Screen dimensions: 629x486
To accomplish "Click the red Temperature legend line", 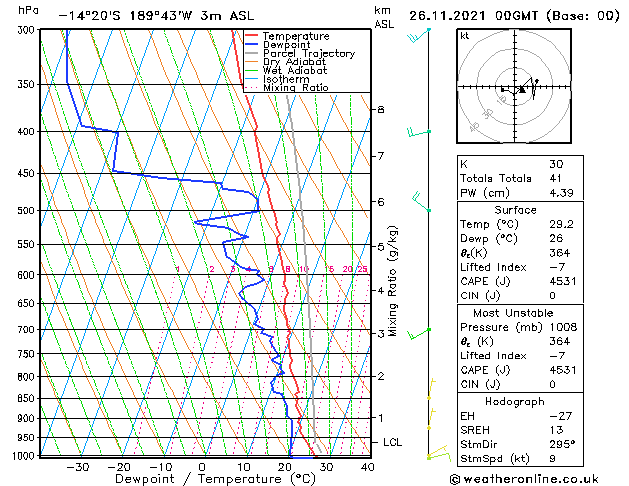I will pyautogui.click(x=251, y=36).
